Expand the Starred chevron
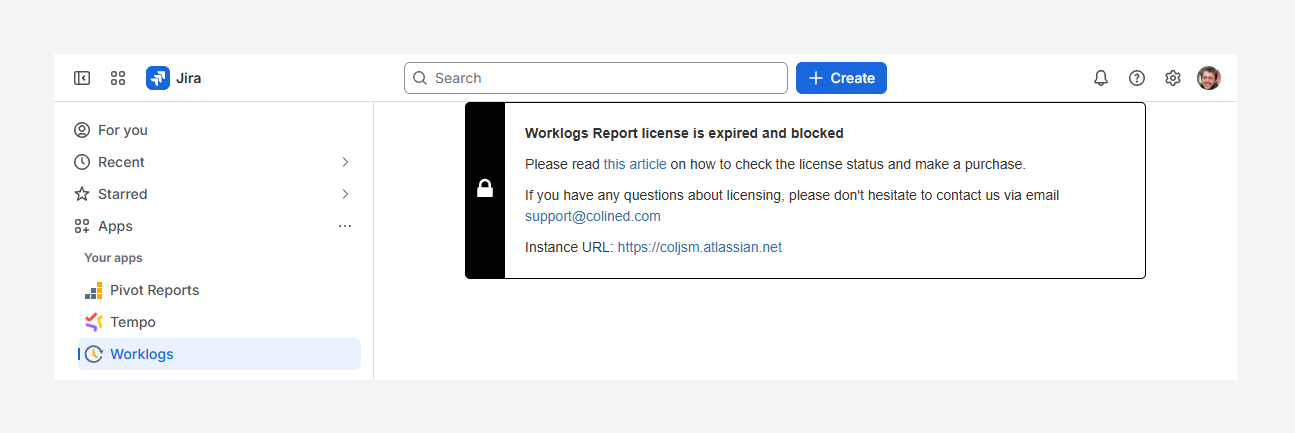1295x433 pixels. (345, 194)
